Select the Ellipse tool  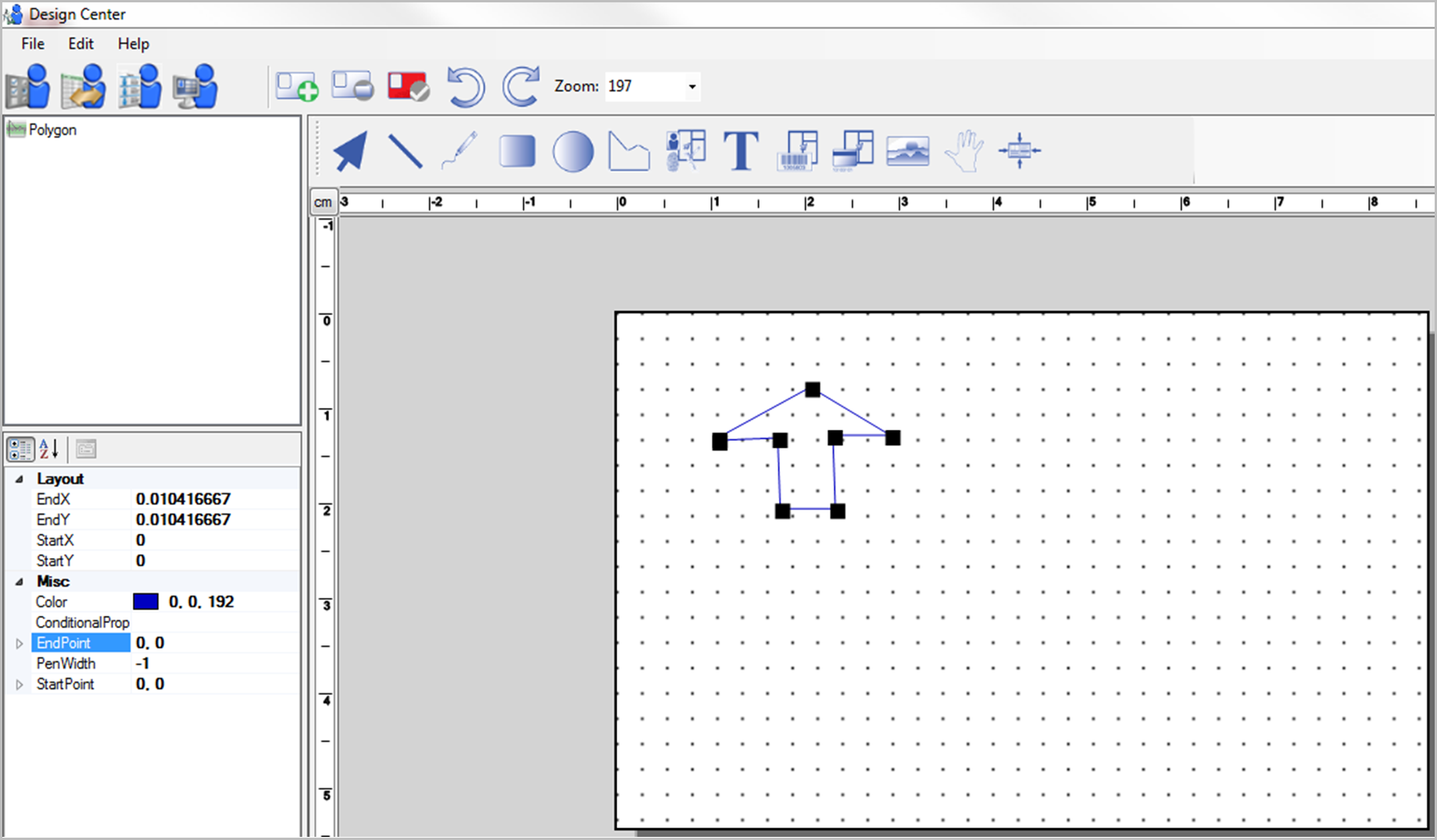[x=573, y=151]
